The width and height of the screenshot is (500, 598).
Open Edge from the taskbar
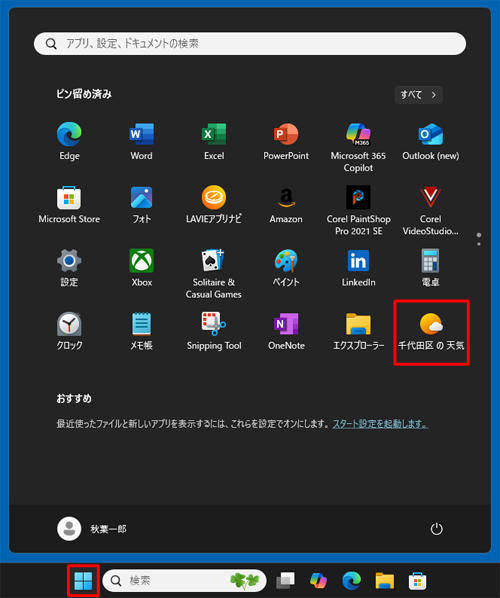click(352, 580)
